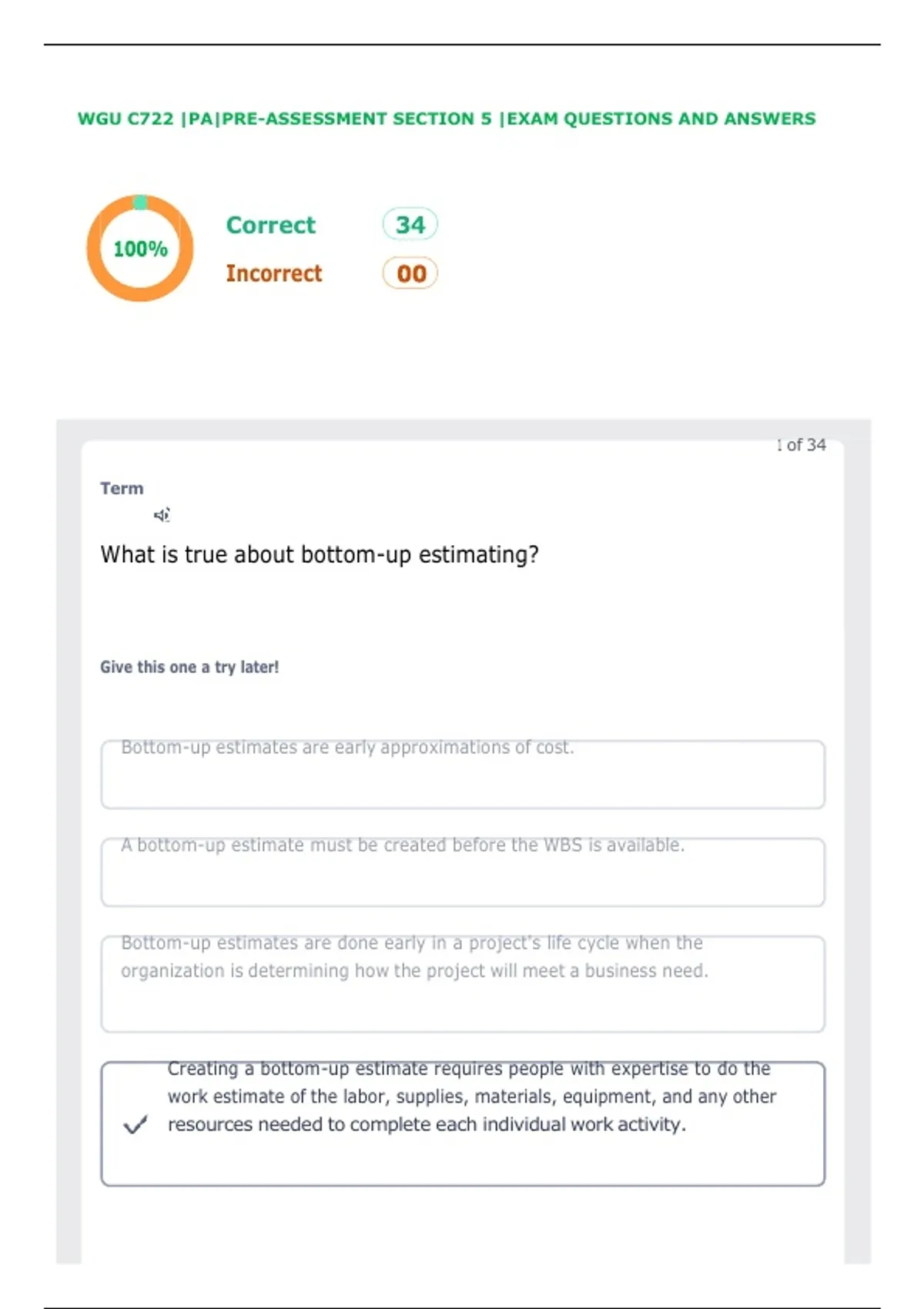Select answer 'Creating a bottom-up estimate requires people'
This screenshot has height=1309, width=924.
(x=463, y=1124)
